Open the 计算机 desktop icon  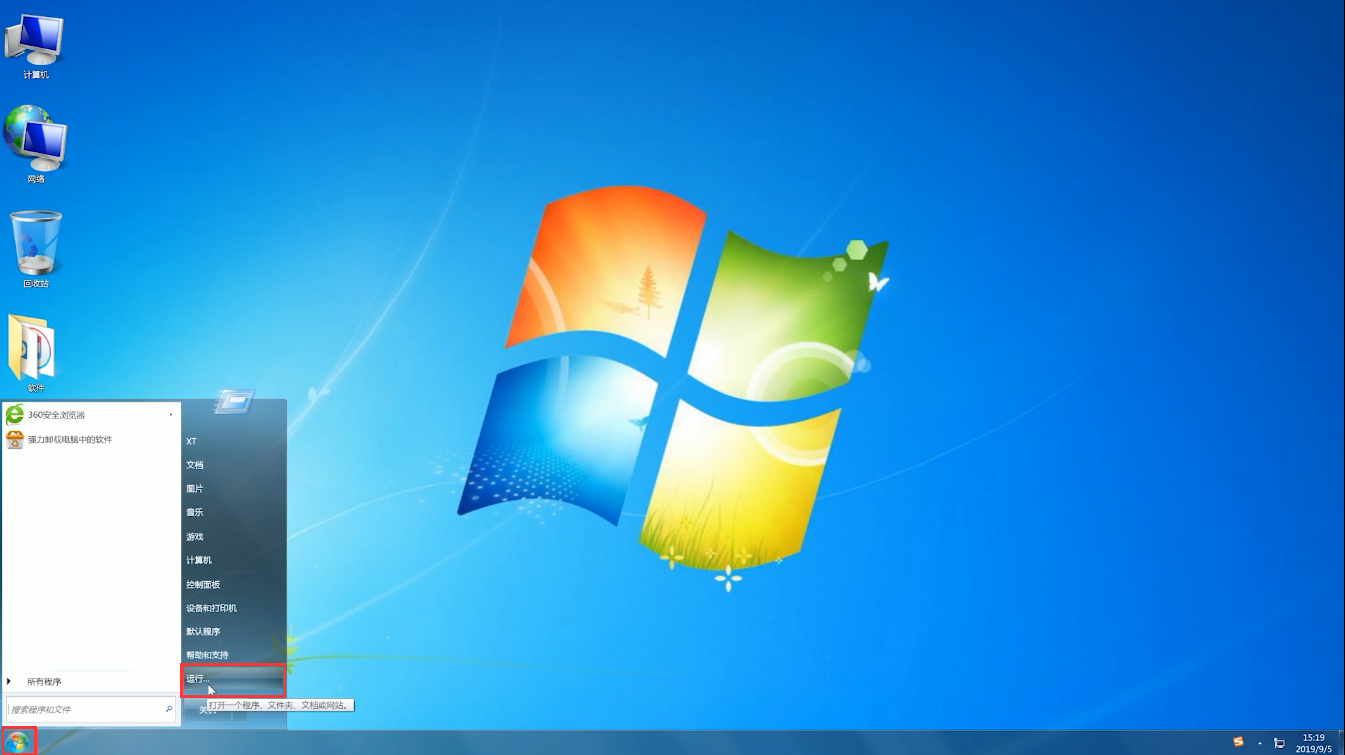tap(35, 47)
